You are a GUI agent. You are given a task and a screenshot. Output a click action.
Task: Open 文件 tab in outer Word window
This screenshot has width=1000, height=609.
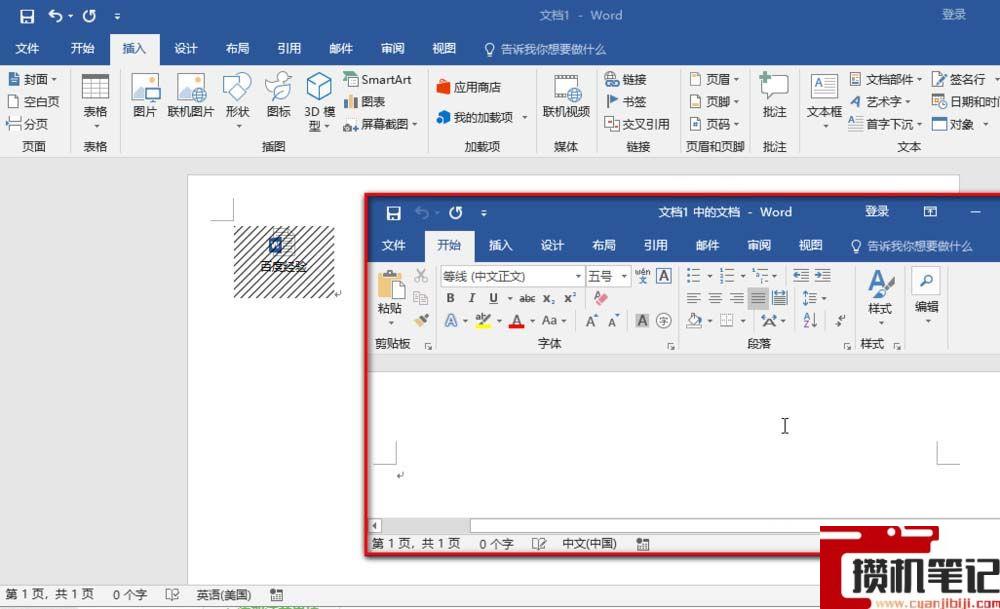click(27, 49)
